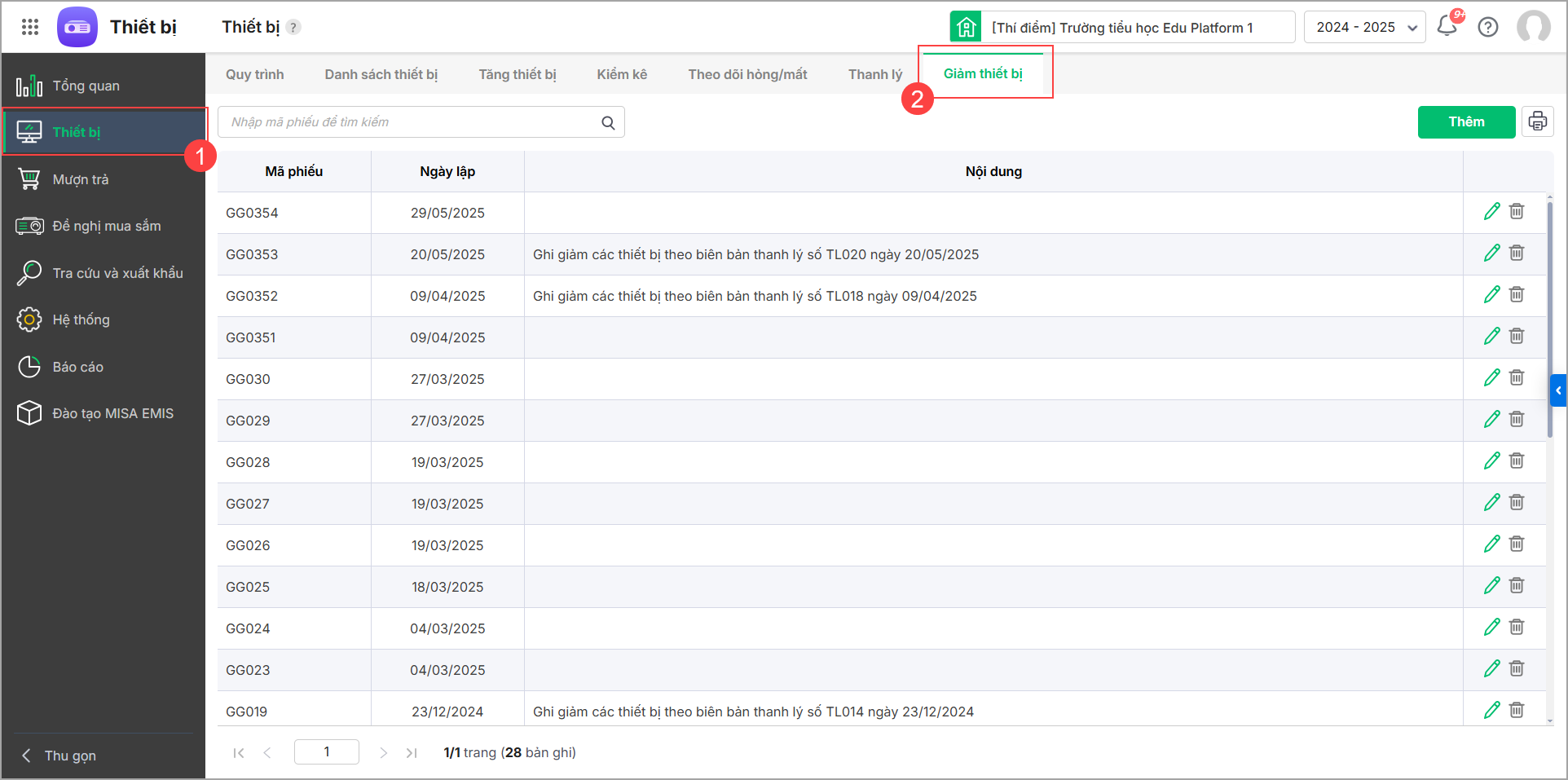1568x780 pixels.
Task: Delete voucher GG025 using trash icon
Action: click(1517, 585)
